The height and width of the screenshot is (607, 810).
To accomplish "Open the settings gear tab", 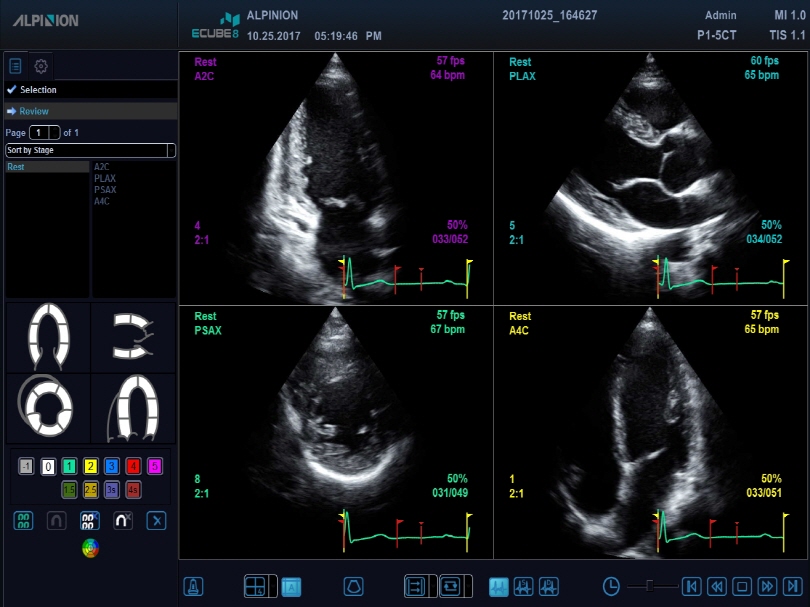I will (x=41, y=67).
